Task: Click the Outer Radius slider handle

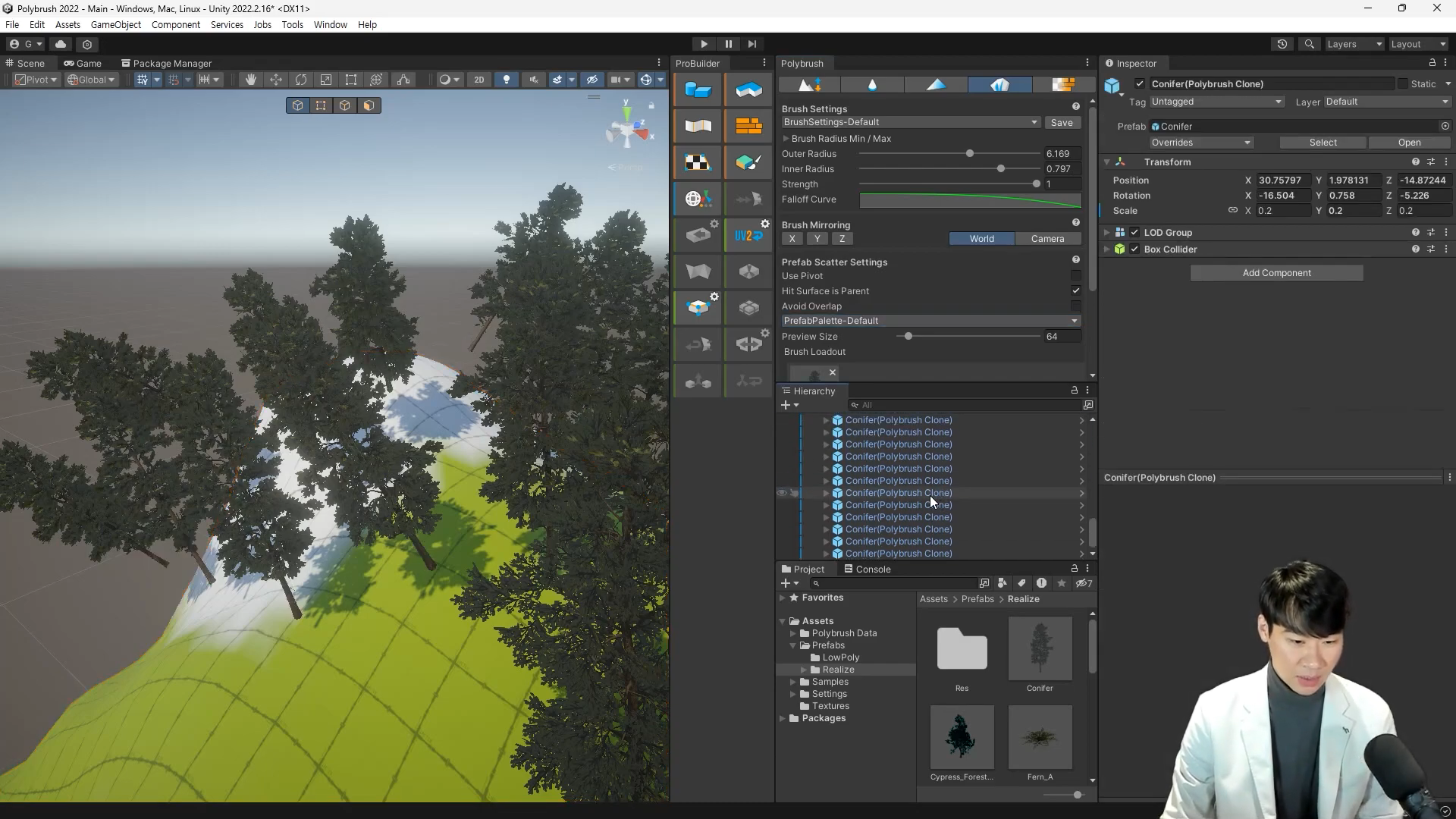Action: [x=969, y=154]
